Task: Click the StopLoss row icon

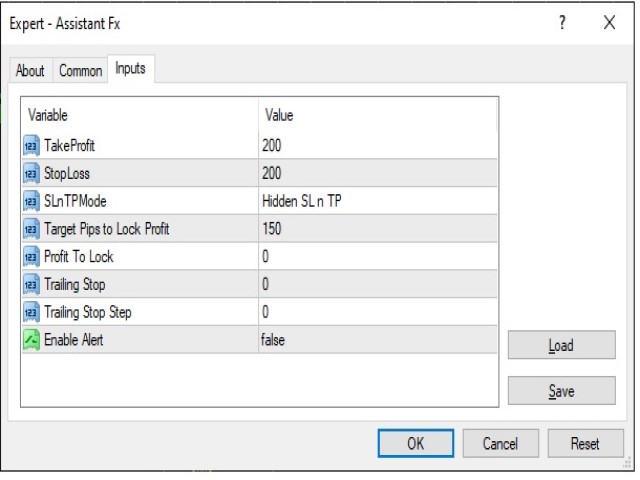Action: [x=31, y=173]
